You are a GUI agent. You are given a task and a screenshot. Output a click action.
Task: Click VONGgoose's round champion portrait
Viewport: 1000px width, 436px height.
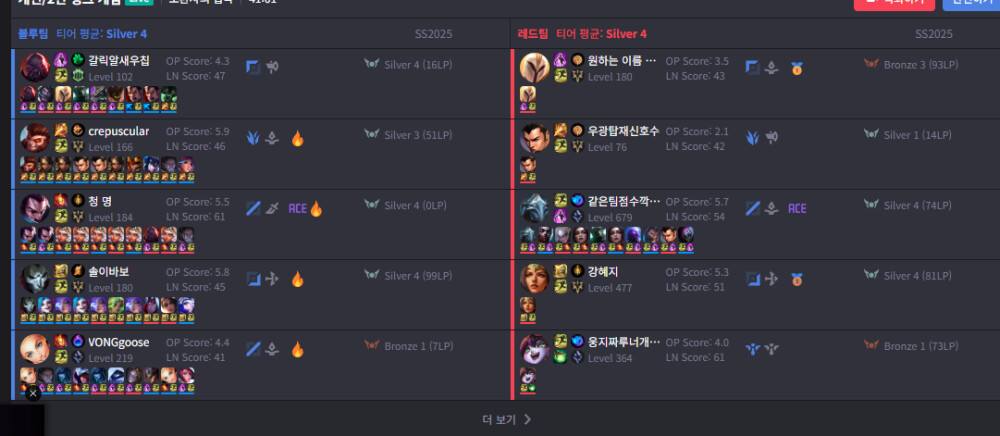(35, 349)
